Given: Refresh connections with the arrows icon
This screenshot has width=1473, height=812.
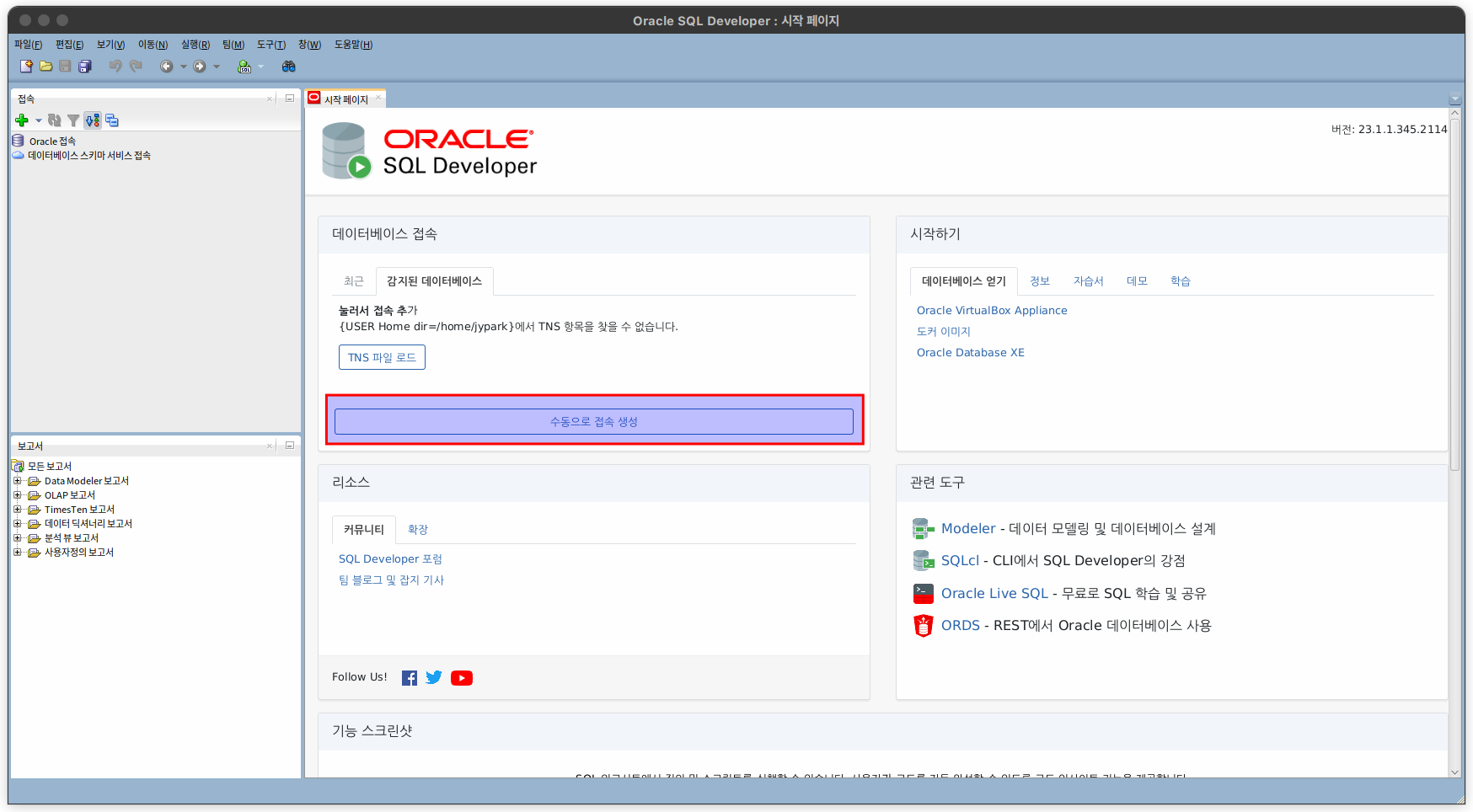Looking at the screenshot, I should (55, 120).
